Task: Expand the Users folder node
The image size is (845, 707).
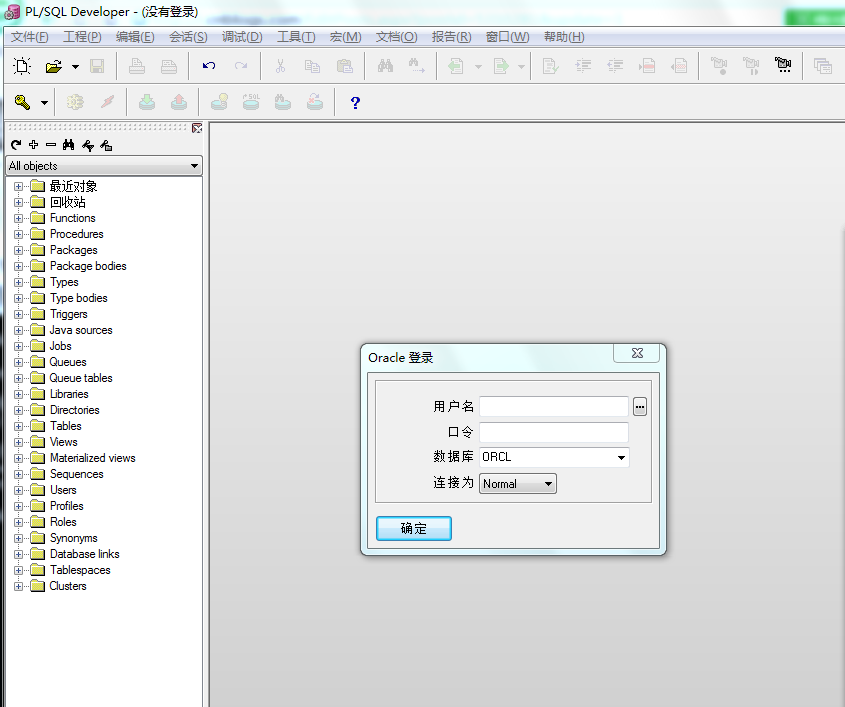Action: tap(18, 490)
